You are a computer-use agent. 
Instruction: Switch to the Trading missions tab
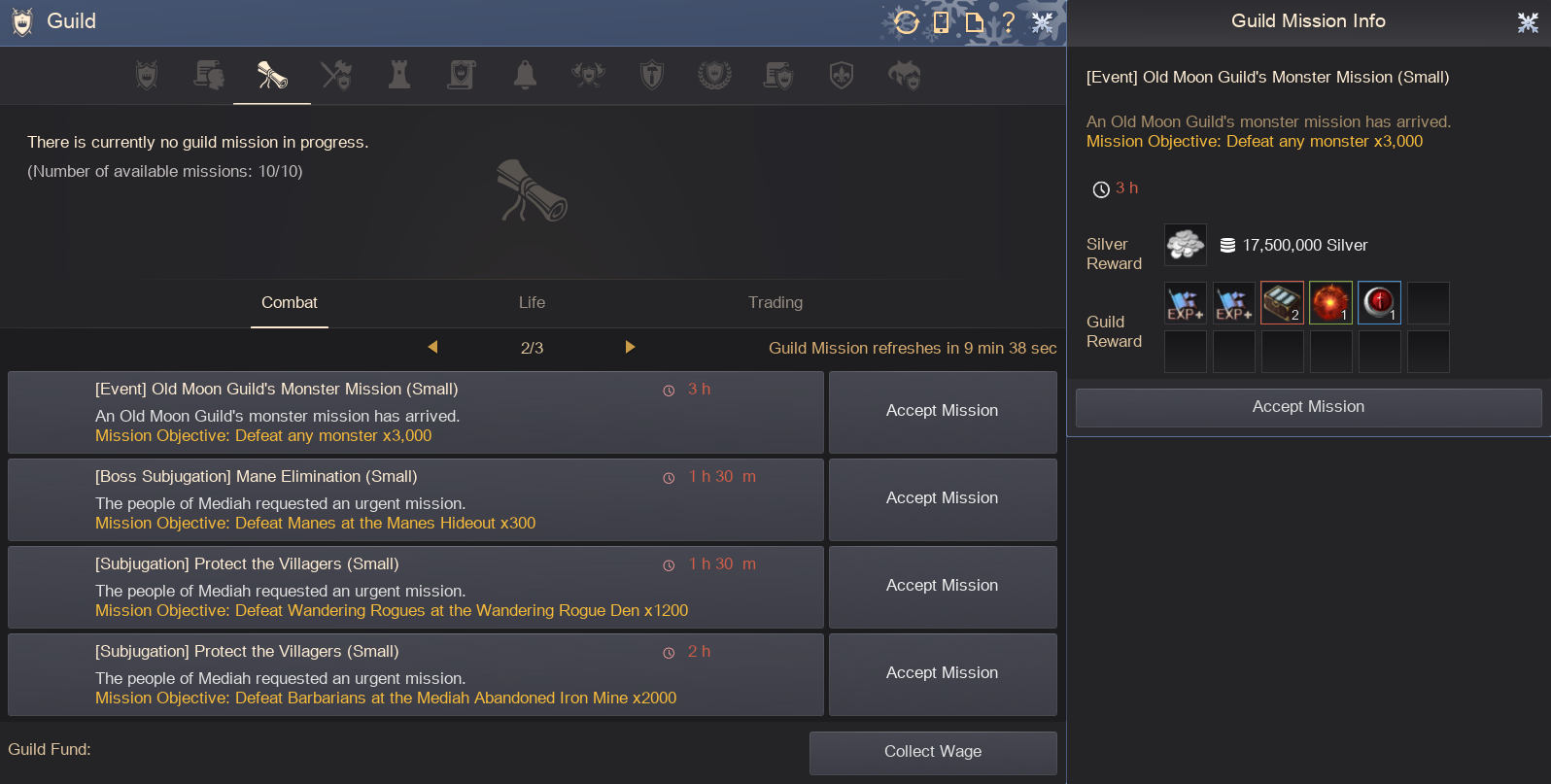[x=775, y=302]
